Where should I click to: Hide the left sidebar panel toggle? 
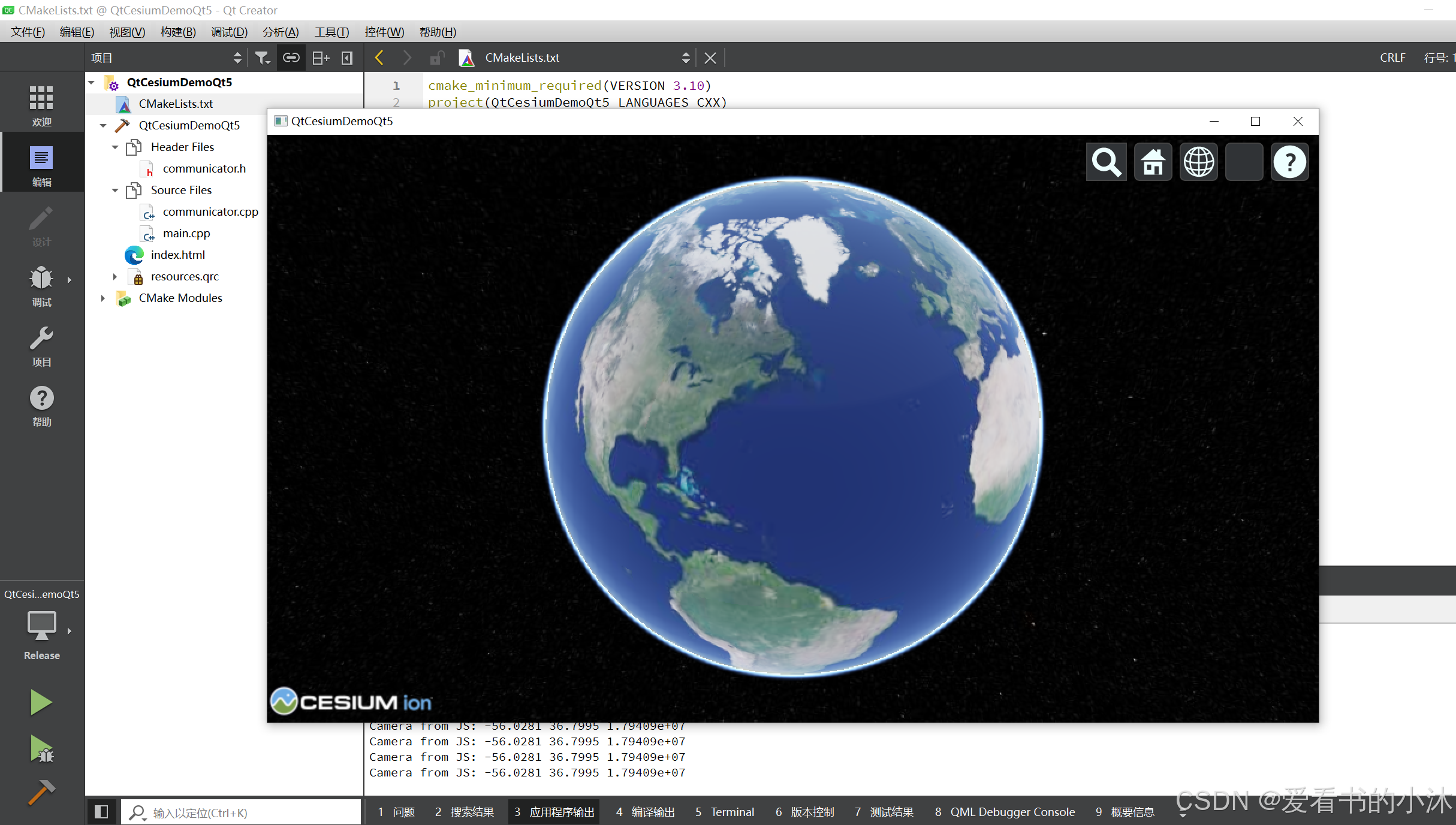[347, 58]
